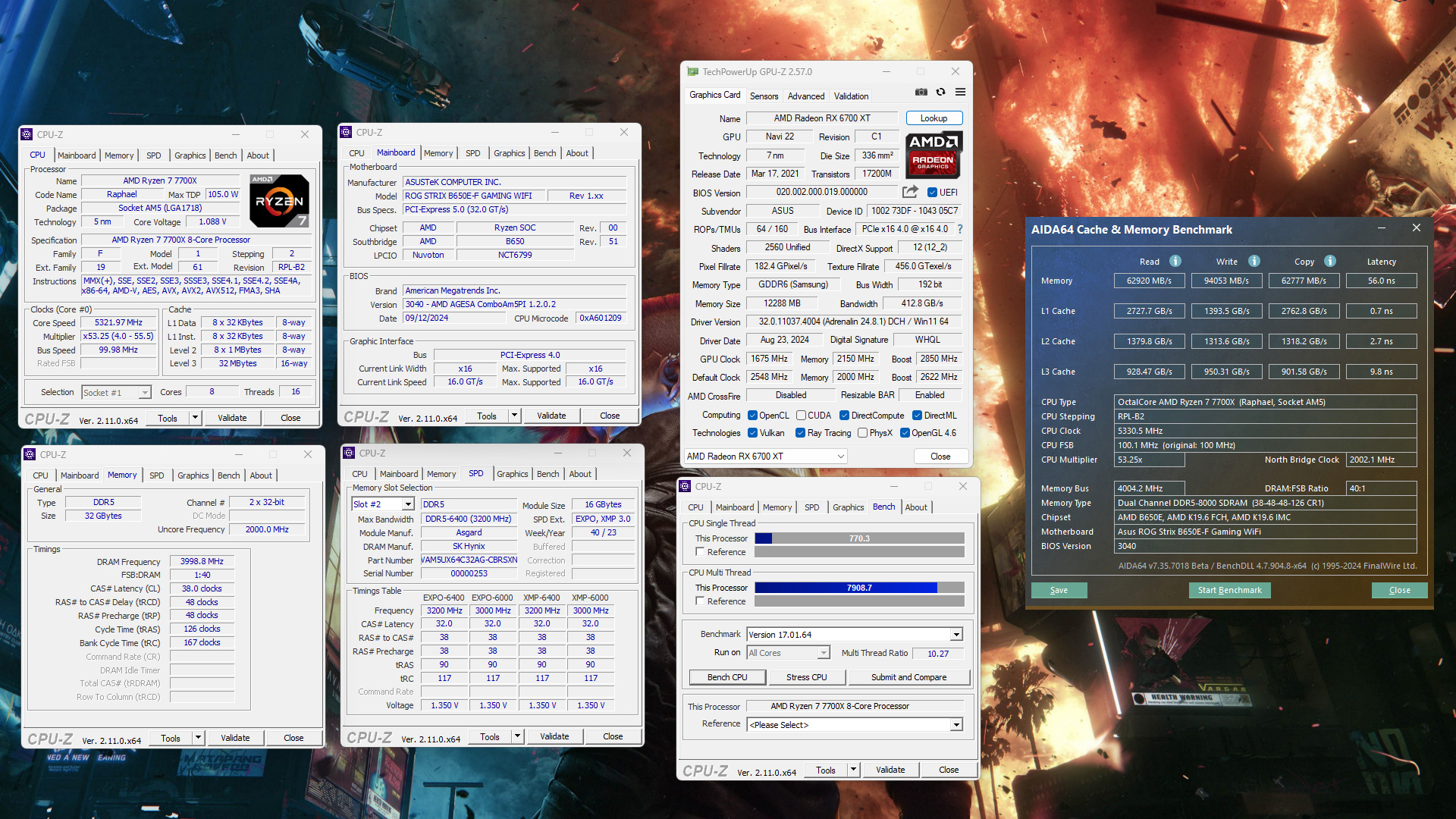The image size is (1456, 819).
Task: Click CPU-Z icon in SPD window title
Action: (x=350, y=453)
